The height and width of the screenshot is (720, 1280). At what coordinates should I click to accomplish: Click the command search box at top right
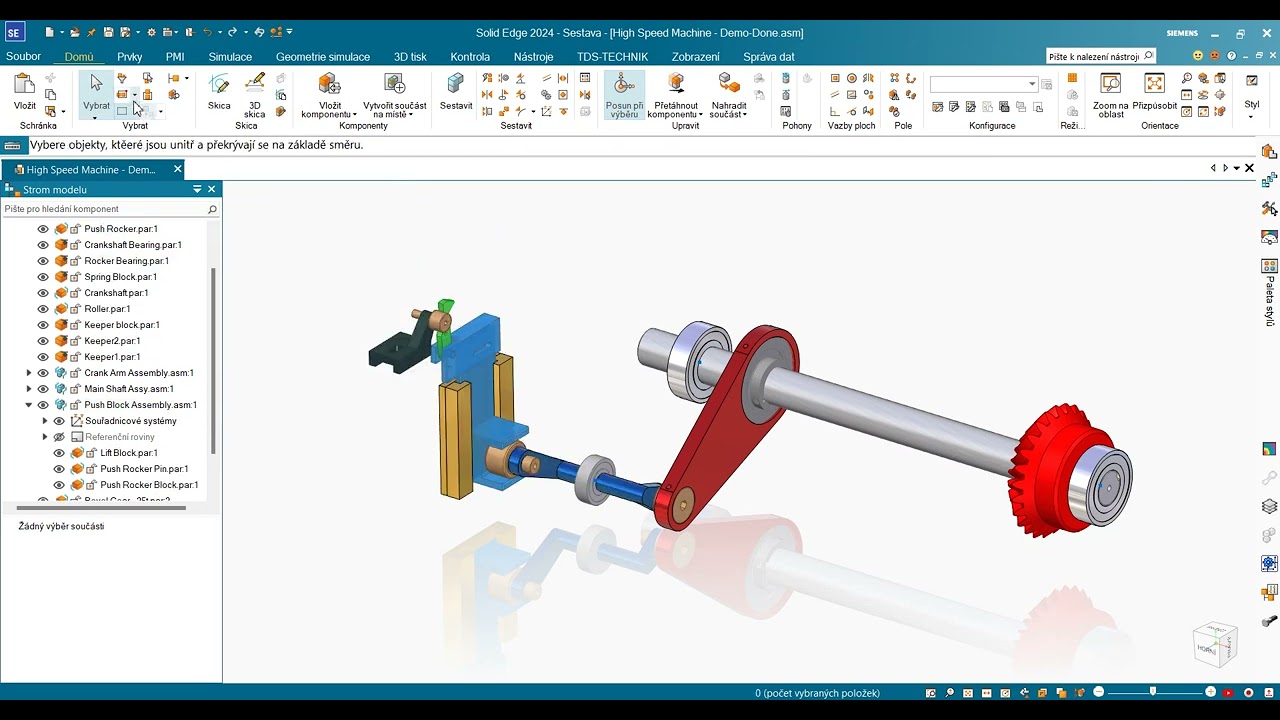(1101, 56)
